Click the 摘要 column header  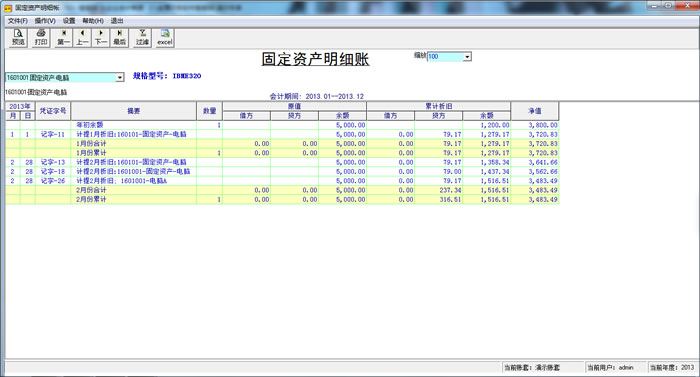click(133, 111)
